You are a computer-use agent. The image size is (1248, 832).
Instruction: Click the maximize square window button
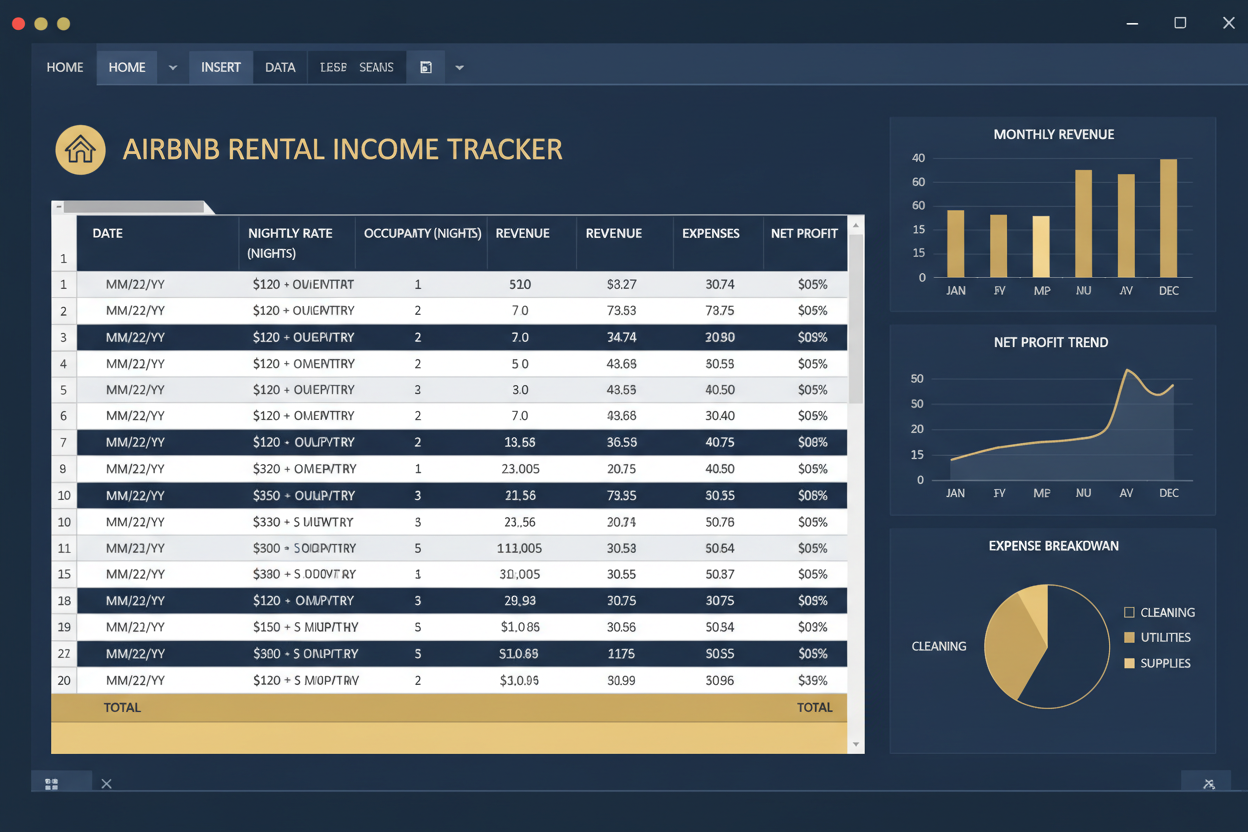[x=1180, y=22]
